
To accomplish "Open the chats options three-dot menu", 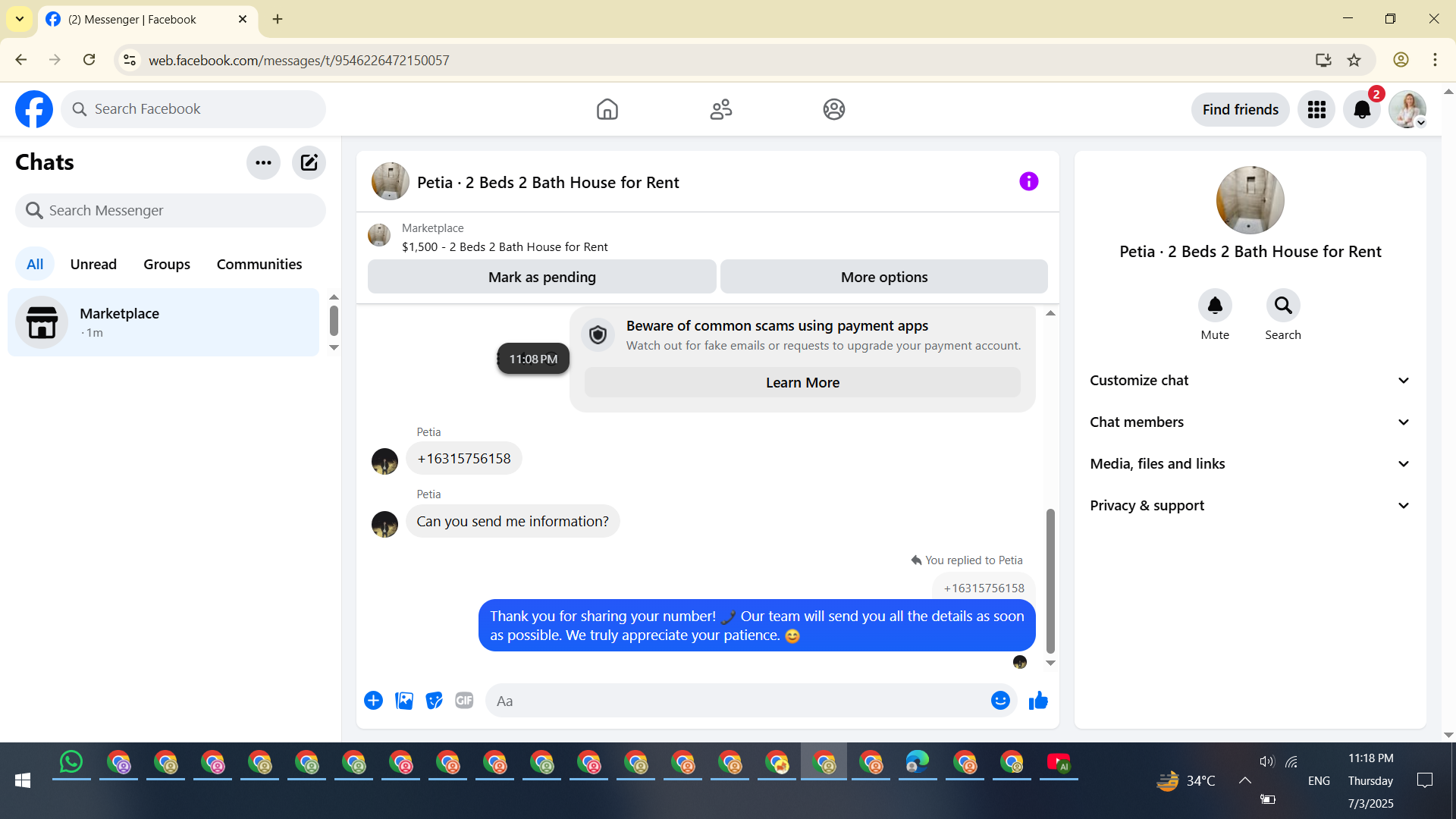I will click(x=263, y=162).
